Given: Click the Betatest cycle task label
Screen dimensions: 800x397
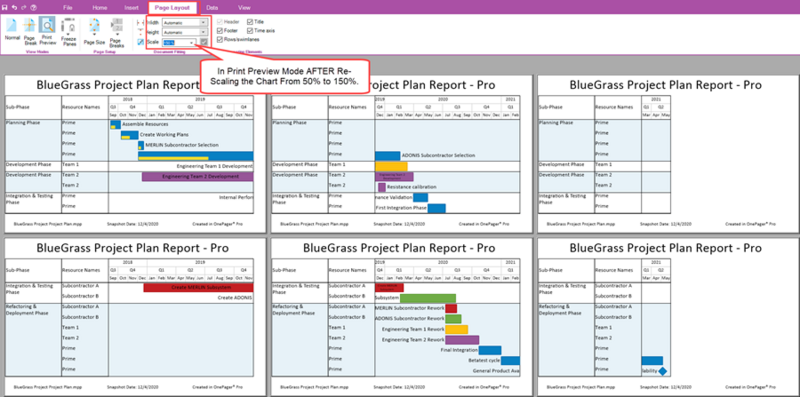Looking at the screenshot, I should click(x=484, y=360).
